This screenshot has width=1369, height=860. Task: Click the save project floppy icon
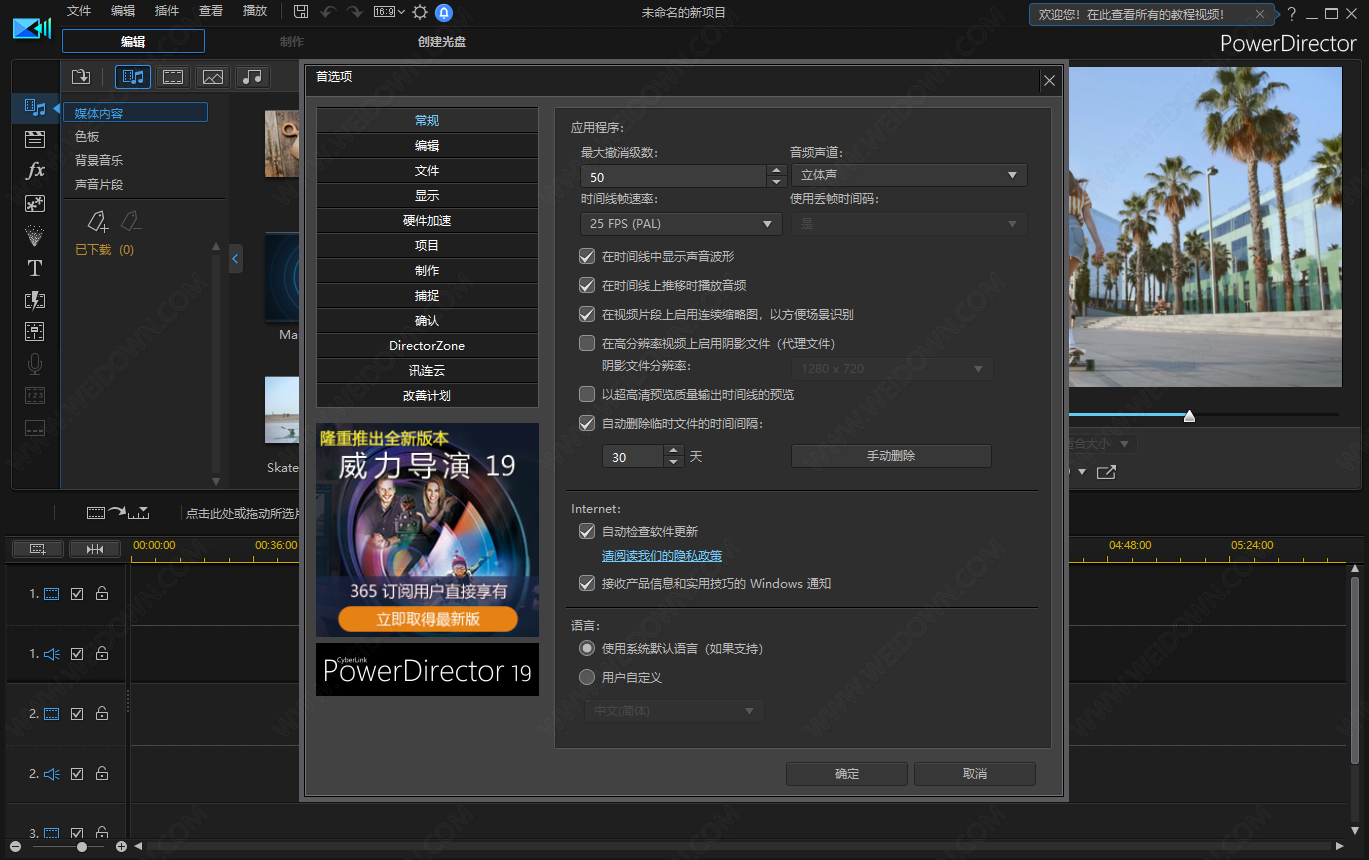click(x=302, y=12)
